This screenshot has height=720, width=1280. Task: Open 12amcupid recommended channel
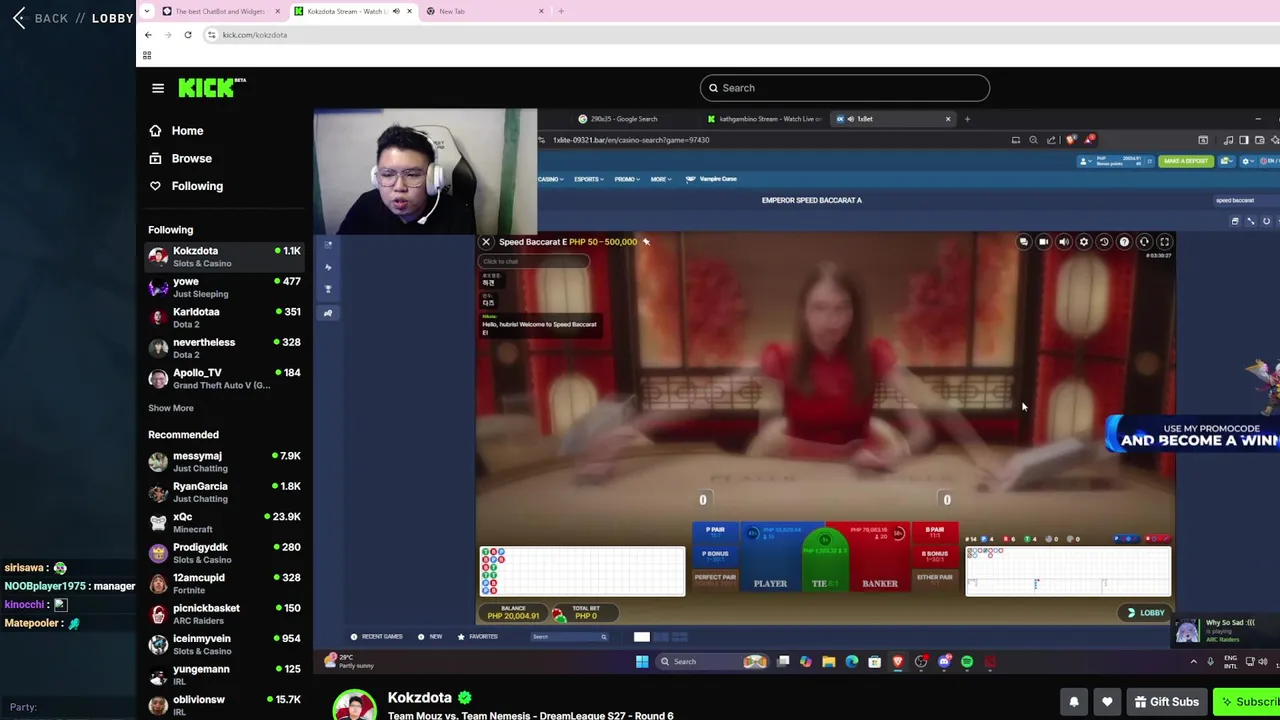pyautogui.click(x=225, y=584)
